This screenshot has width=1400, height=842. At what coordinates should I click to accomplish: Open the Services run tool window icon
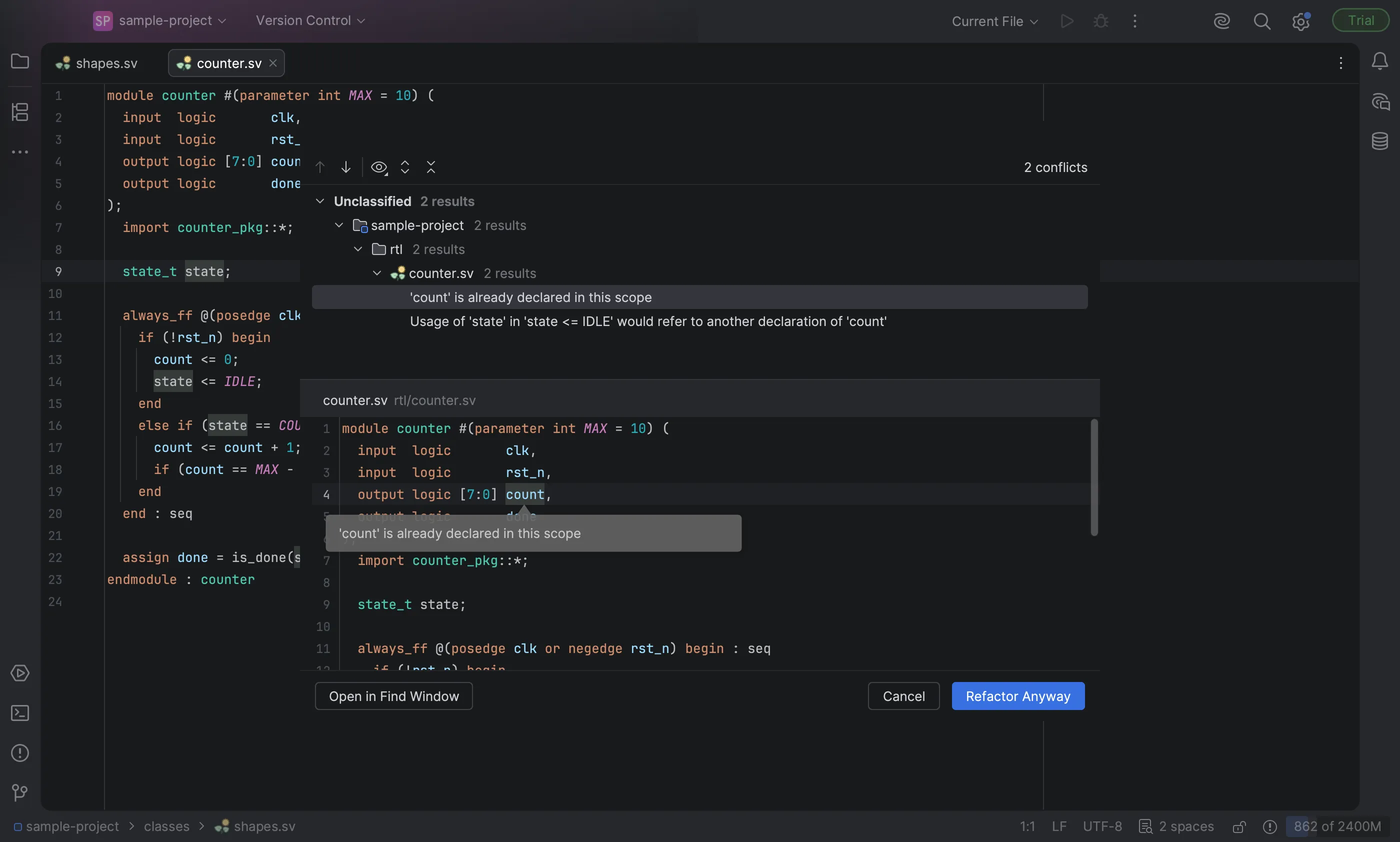coord(20,673)
